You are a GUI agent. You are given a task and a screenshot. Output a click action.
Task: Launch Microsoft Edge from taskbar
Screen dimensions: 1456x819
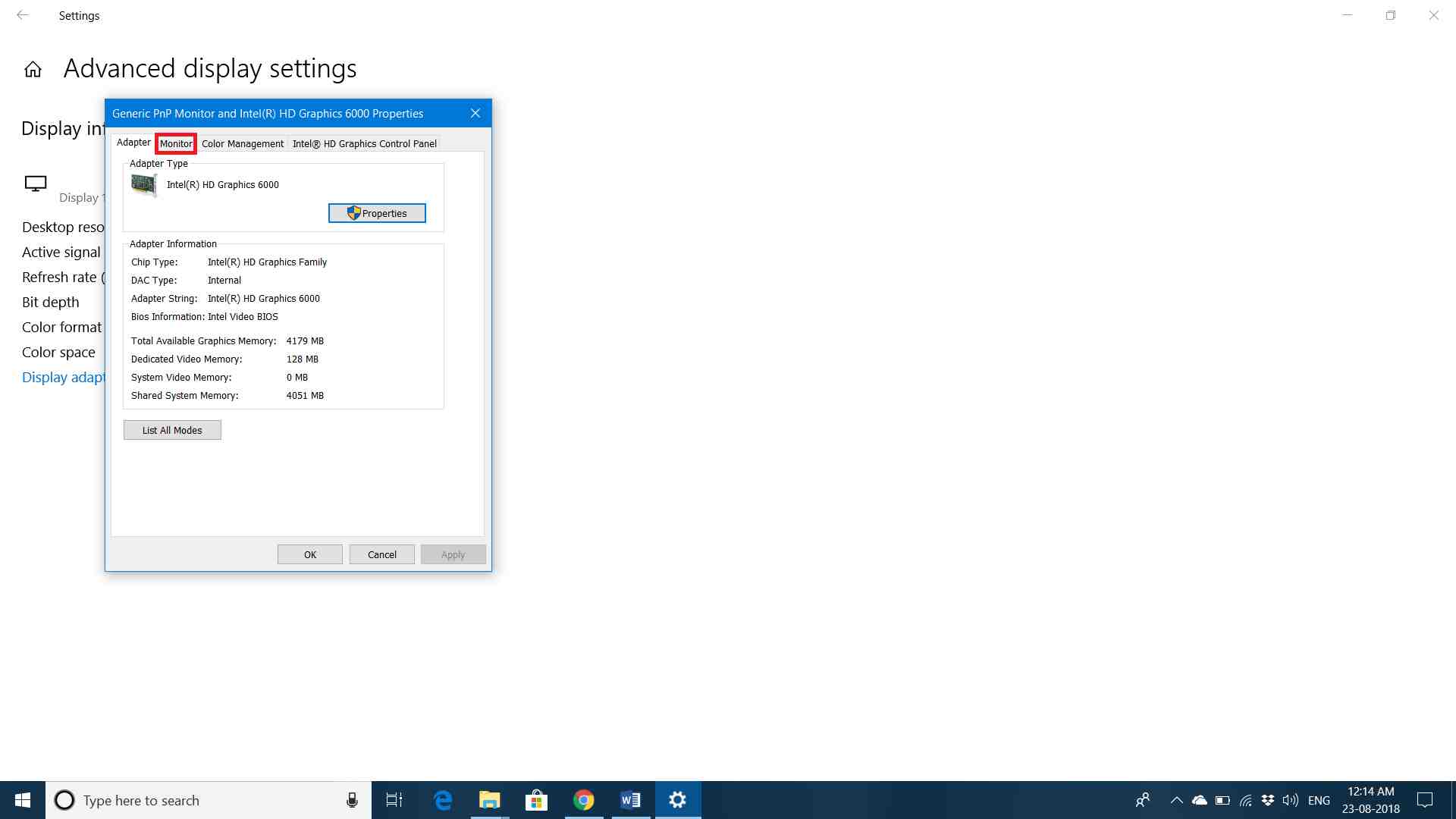pos(443,800)
